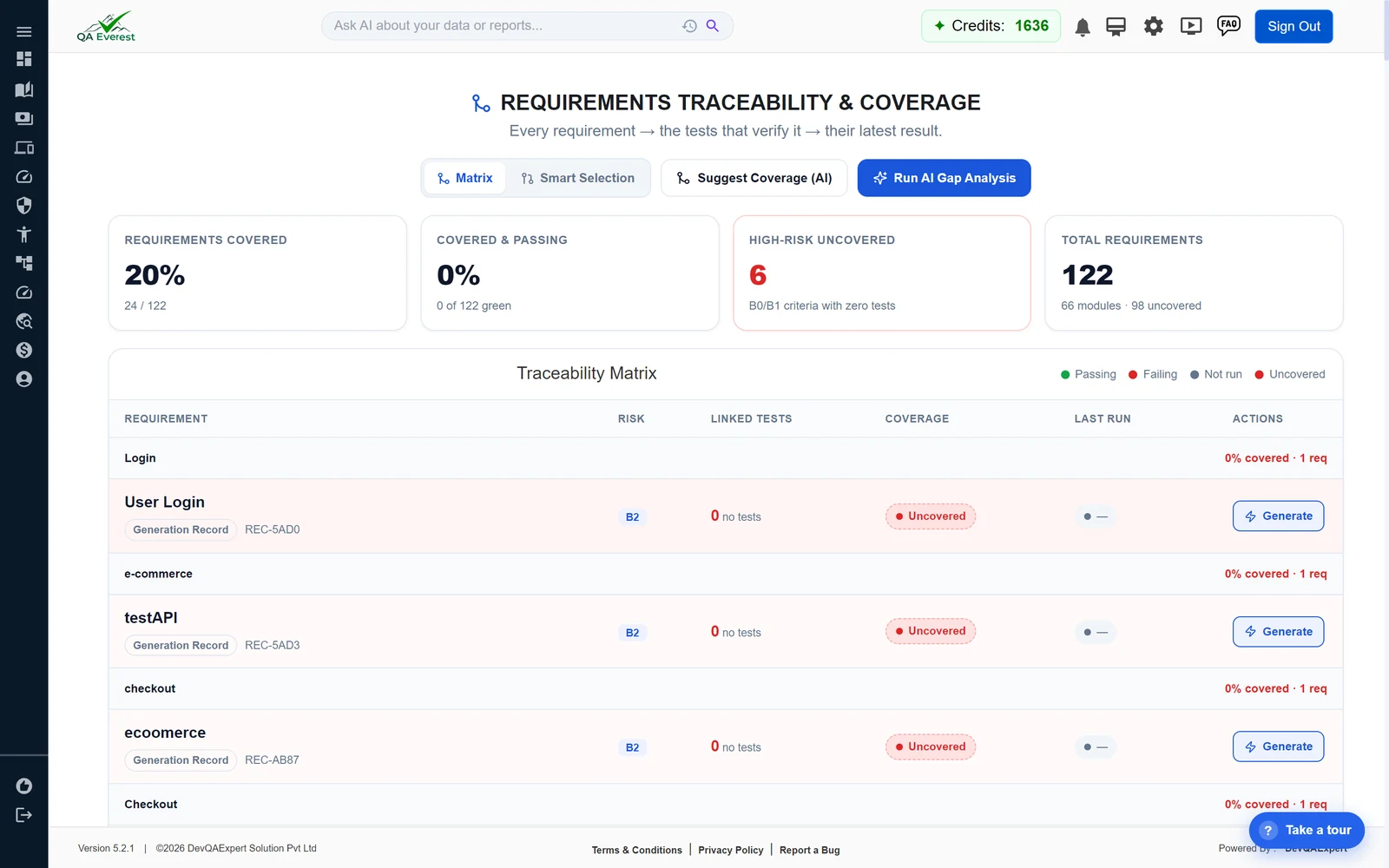Run AI Gap Analysis

(944, 178)
